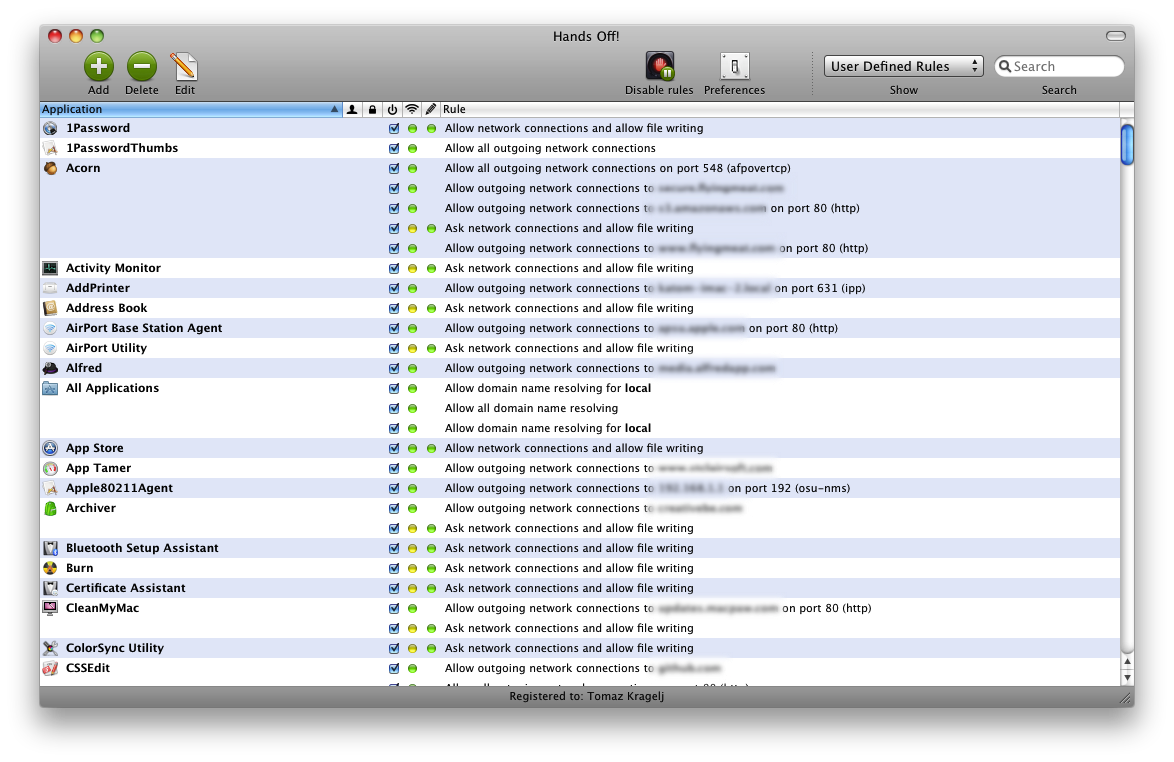Viewport: 1174px width, 762px height.
Task: Select the Apple80211Agent row
Action: 580,488
